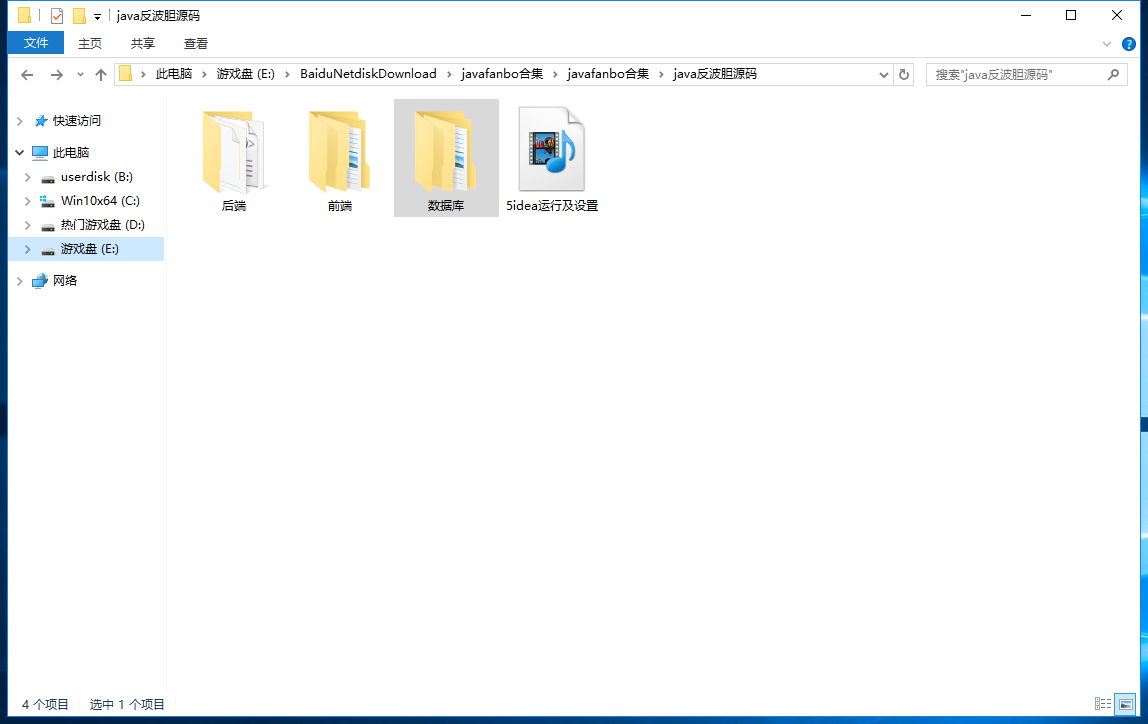1148x724 pixels.
Task: Click 此电脑 in the address breadcrumb
Action: click(174, 74)
